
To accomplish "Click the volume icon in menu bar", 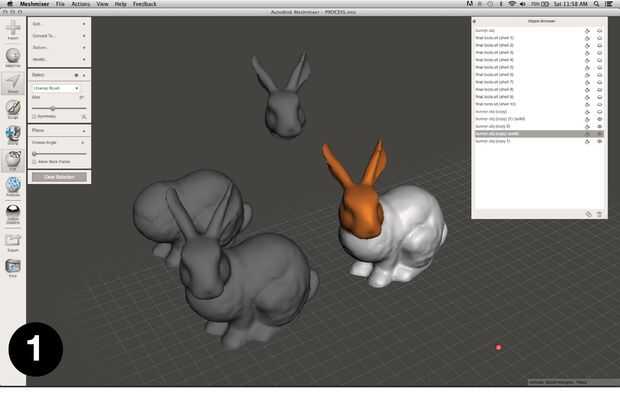I will pos(522,4).
